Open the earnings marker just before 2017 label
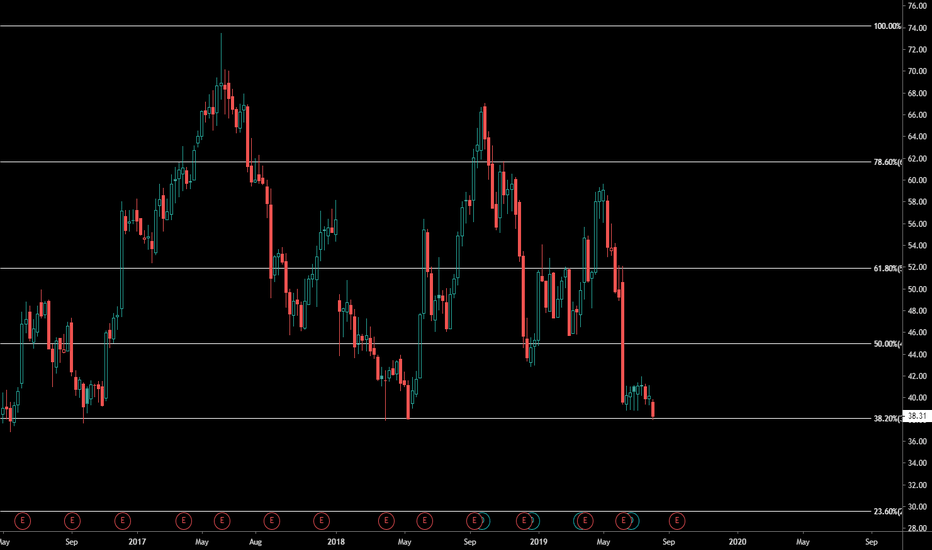This screenshot has width=932, height=550. click(x=122, y=521)
